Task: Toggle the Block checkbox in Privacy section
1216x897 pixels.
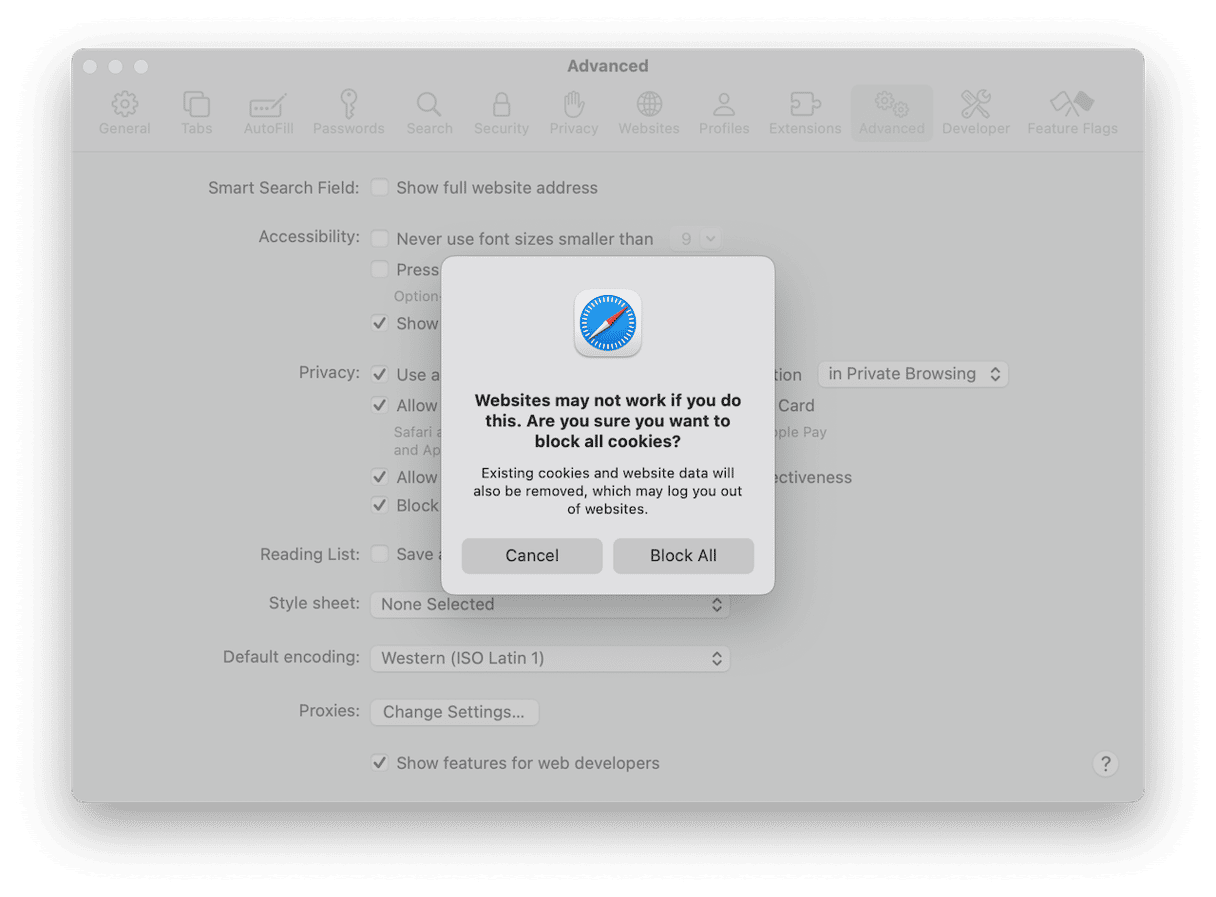Action: click(x=380, y=505)
